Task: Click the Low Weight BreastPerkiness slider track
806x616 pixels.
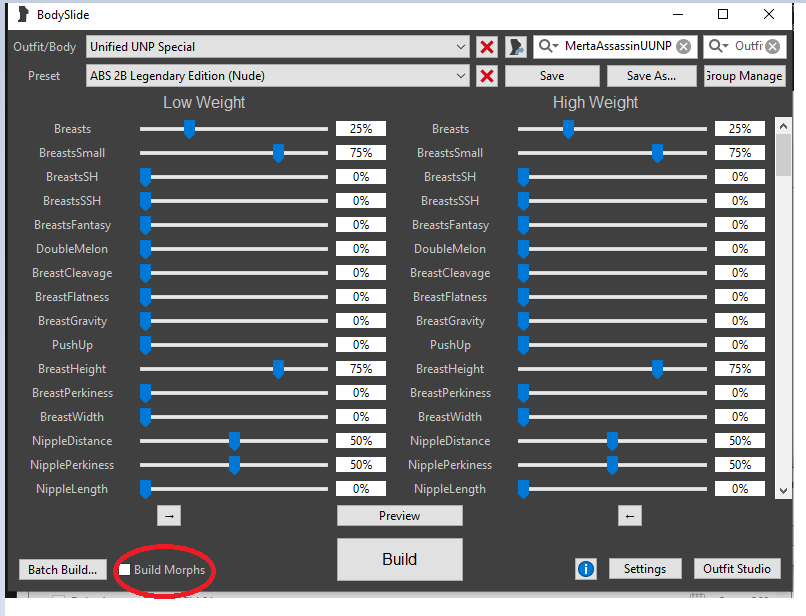Action: pyautogui.click(x=234, y=393)
